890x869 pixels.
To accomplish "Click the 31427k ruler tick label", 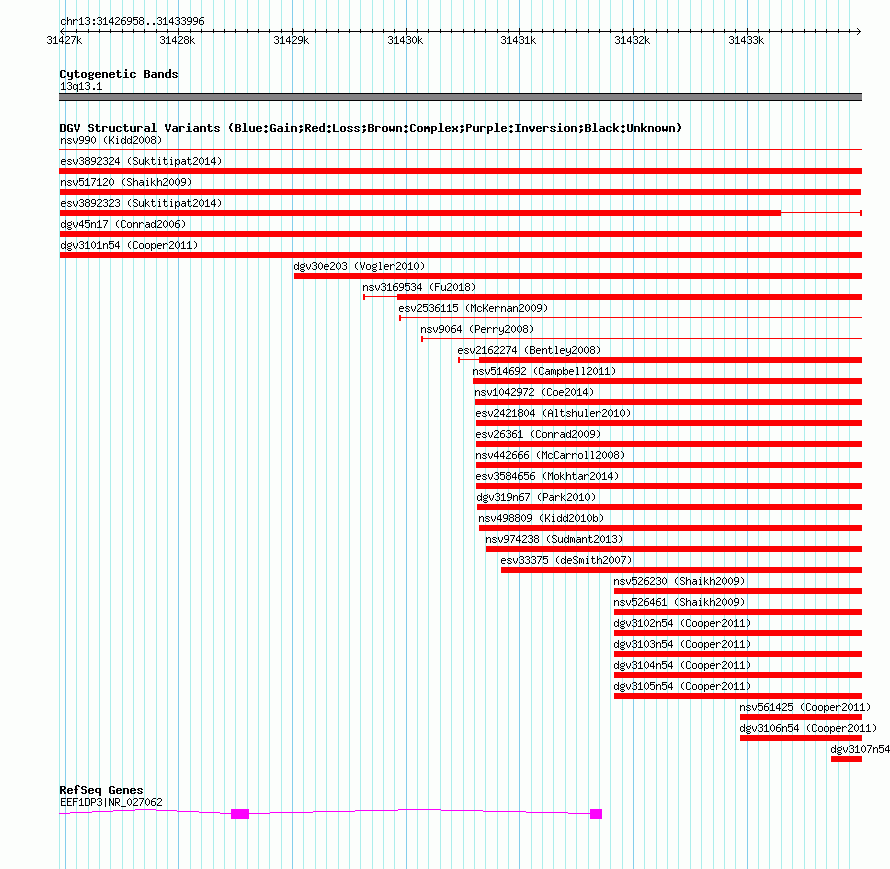I will 64,40.
